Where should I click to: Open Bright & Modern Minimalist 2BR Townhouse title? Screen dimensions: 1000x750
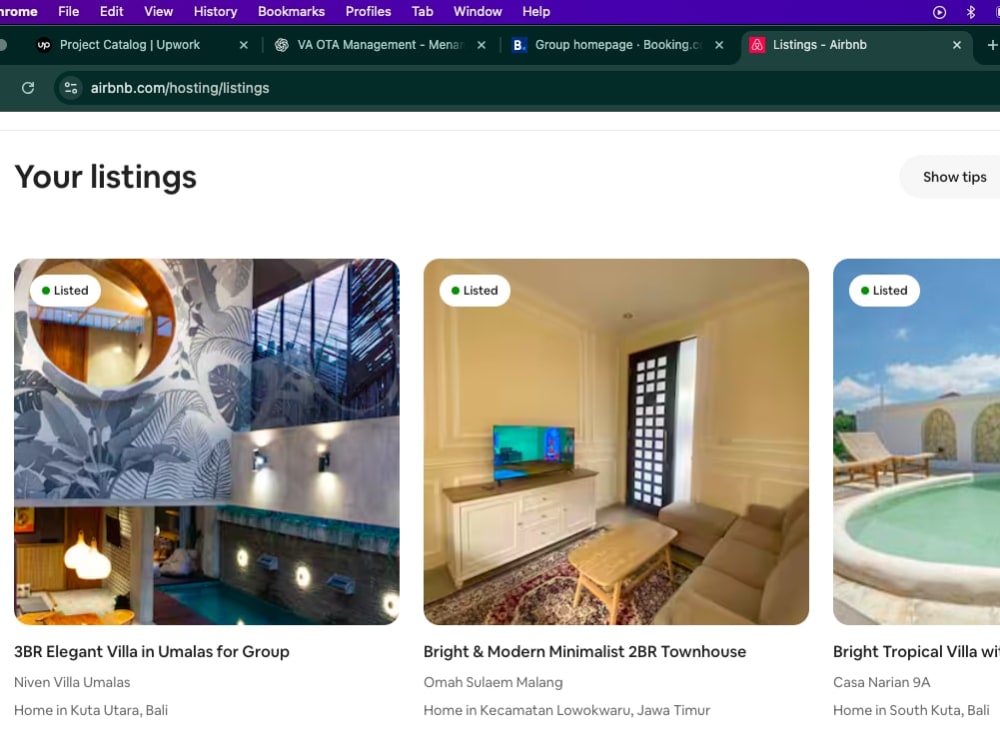585,652
